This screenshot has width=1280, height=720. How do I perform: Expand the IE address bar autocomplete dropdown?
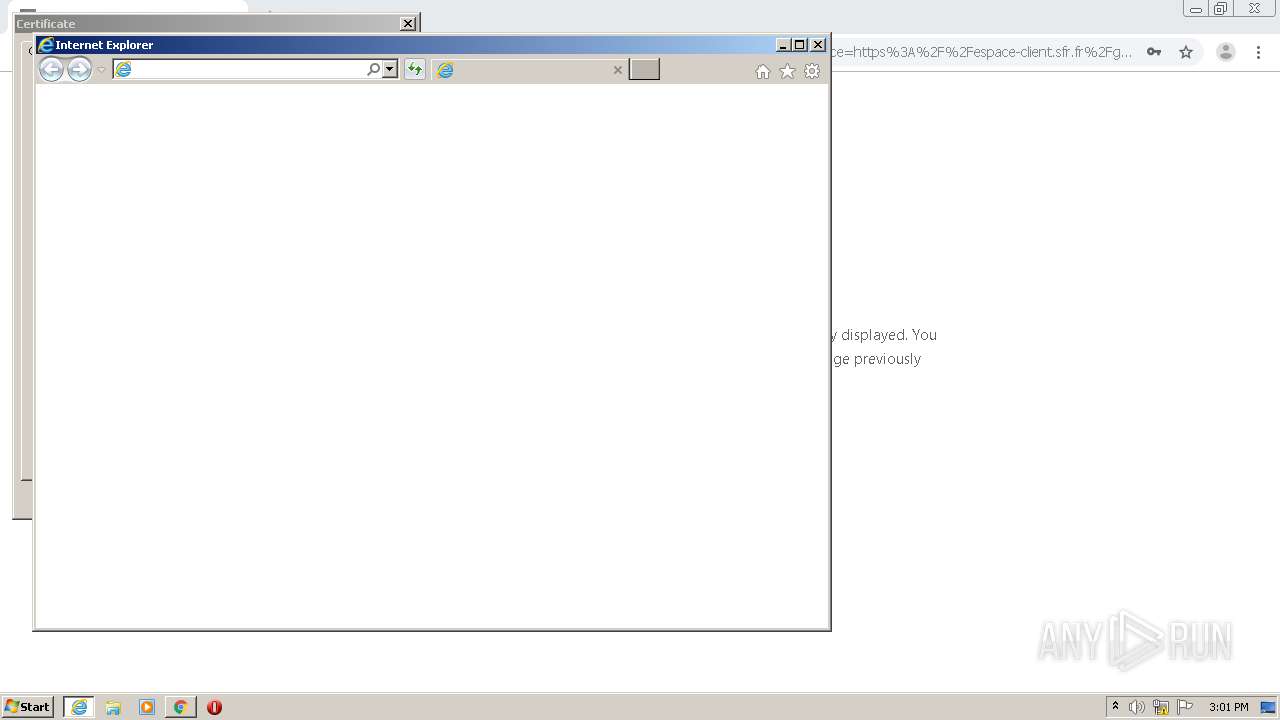[x=390, y=69]
